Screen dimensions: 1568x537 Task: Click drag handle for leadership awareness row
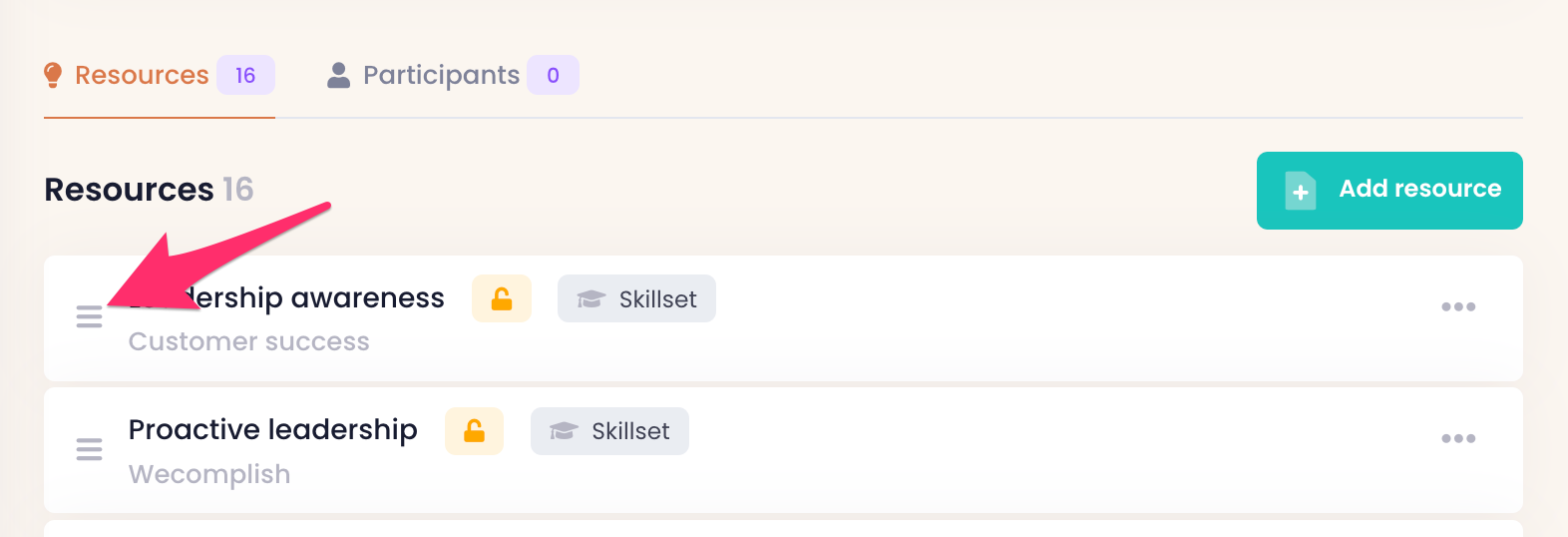(x=89, y=317)
